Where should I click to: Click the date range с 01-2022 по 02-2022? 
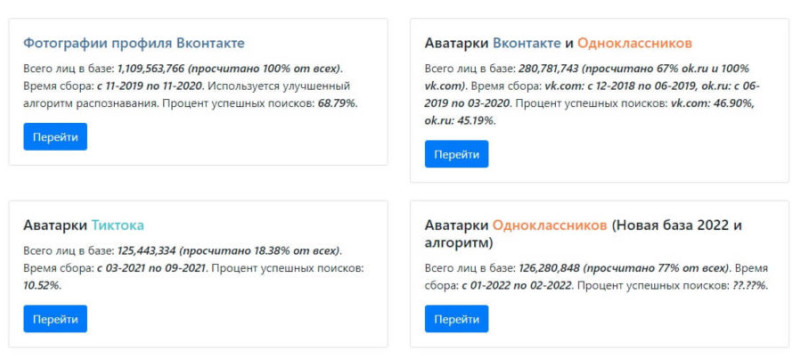pyautogui.click(x=516, y=286)
